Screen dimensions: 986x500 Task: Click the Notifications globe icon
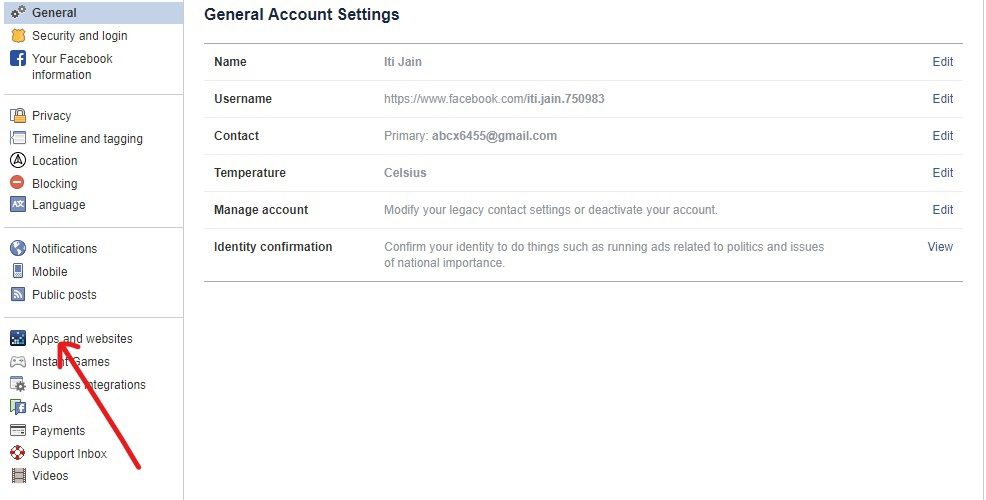coord(18,248)
